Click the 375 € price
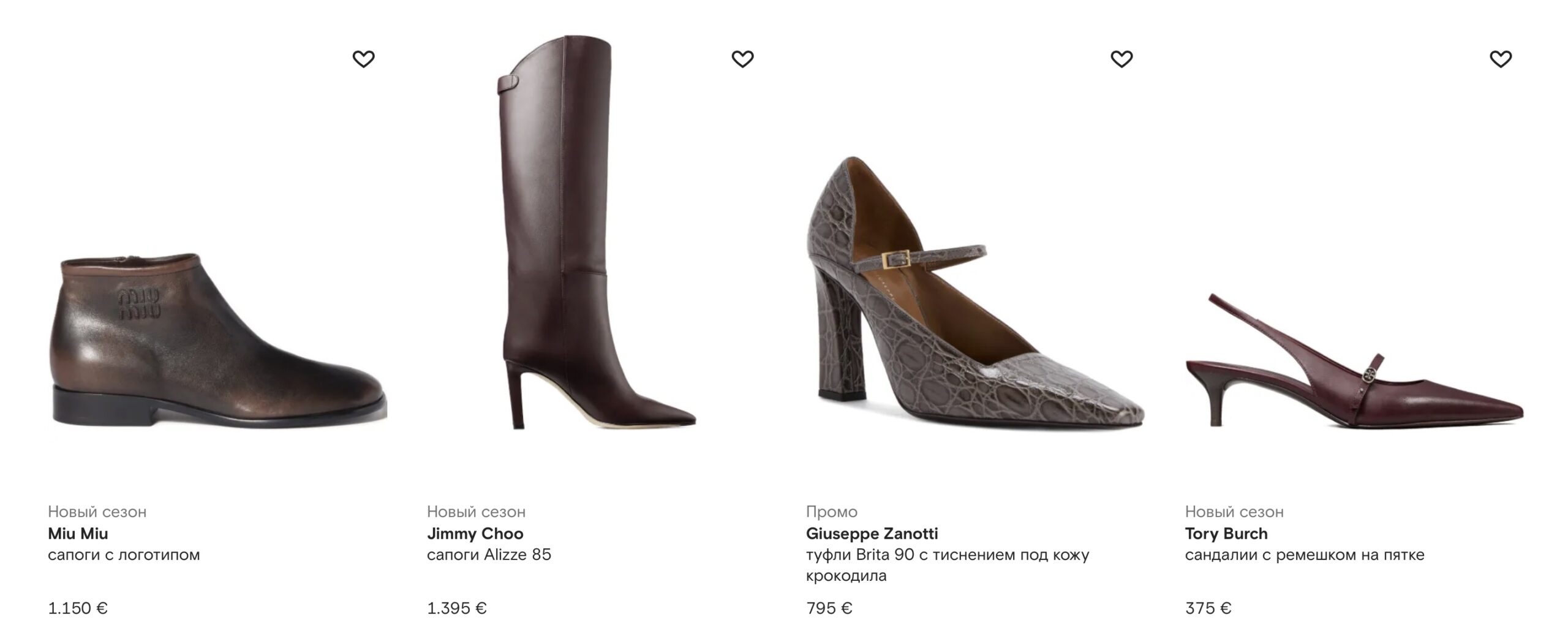 click(x=1208, y=608)
